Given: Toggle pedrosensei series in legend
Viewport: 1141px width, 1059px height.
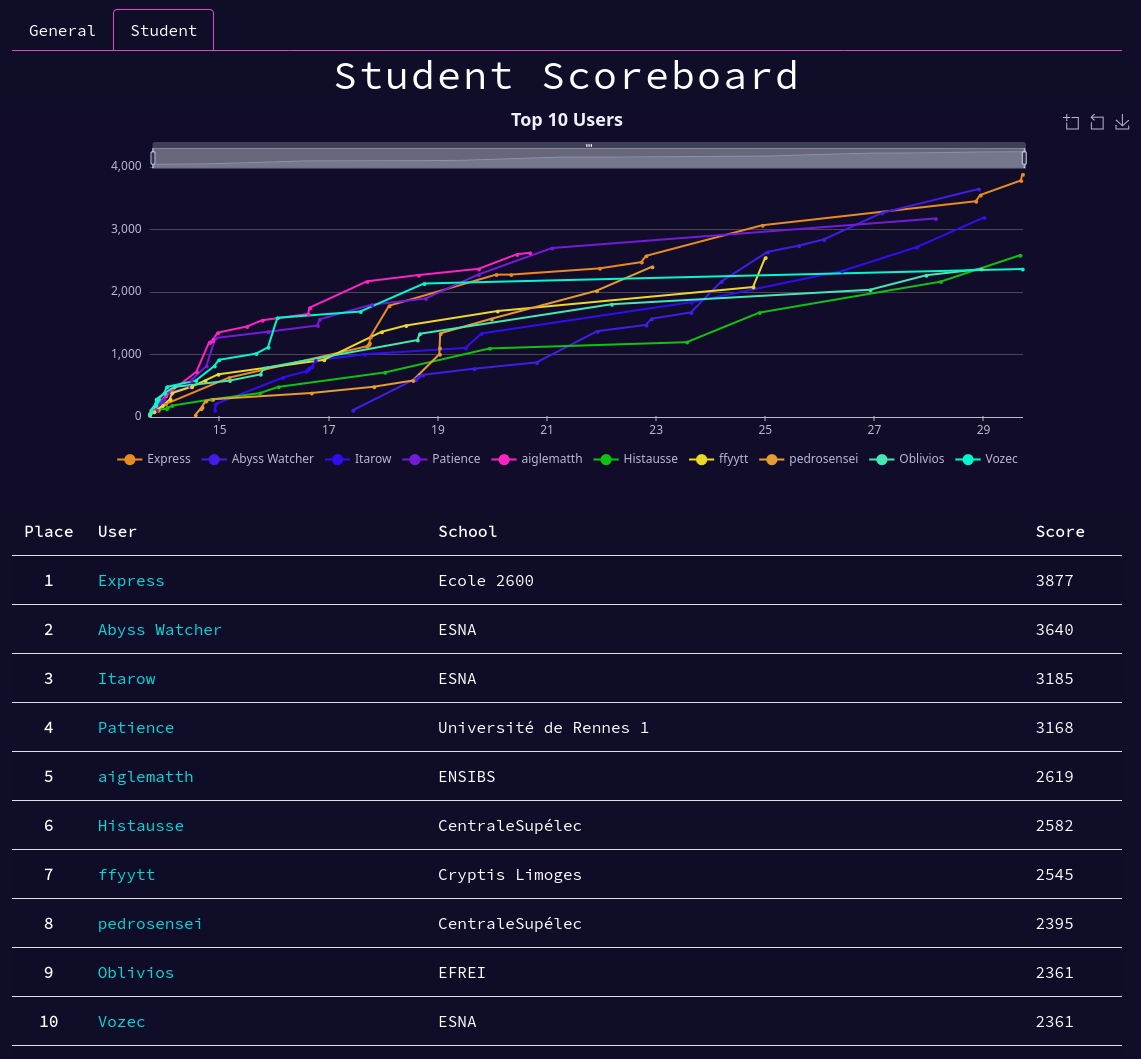Looking at the screenshot, I should click(x=808, y=459).
